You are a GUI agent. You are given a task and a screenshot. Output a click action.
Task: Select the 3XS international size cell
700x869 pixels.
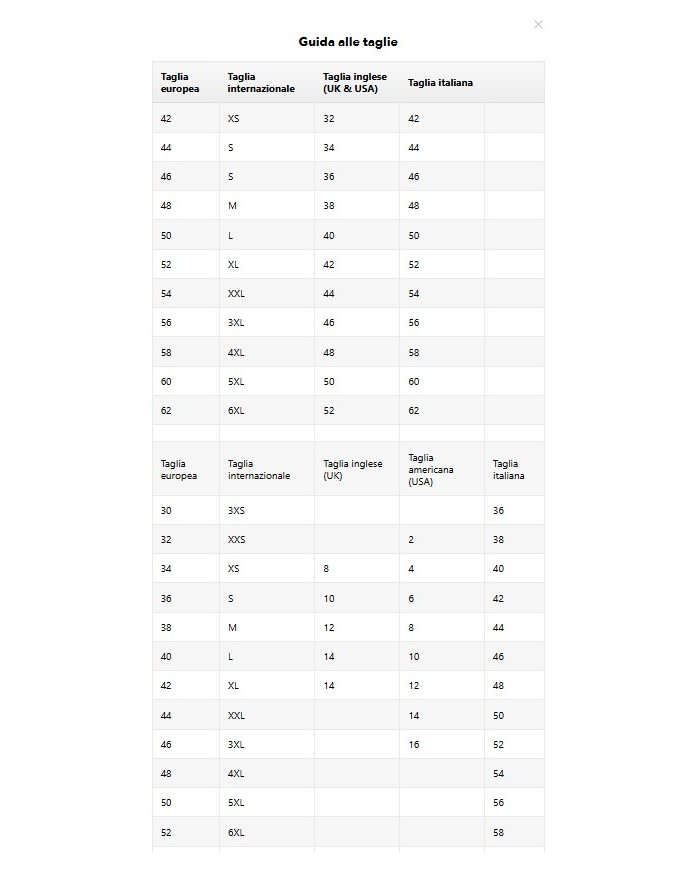click(236, 511)
